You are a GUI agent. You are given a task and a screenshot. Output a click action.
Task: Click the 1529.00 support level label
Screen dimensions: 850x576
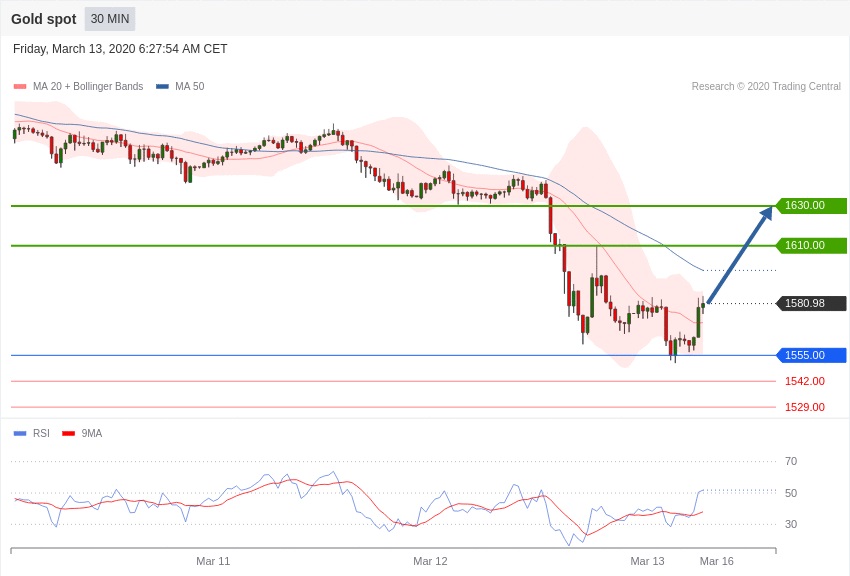pyautogui.click(x=804, y=407)
